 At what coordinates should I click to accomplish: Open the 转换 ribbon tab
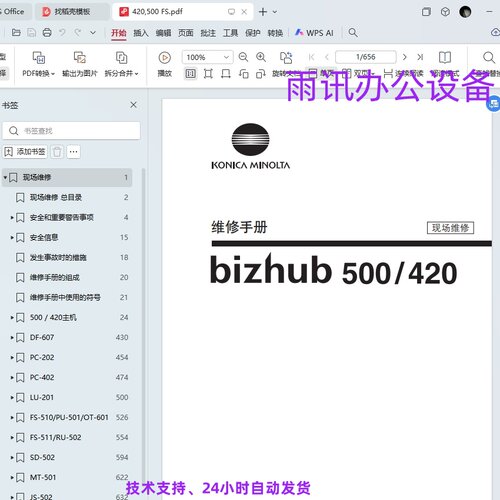click(x=275, y=33)
